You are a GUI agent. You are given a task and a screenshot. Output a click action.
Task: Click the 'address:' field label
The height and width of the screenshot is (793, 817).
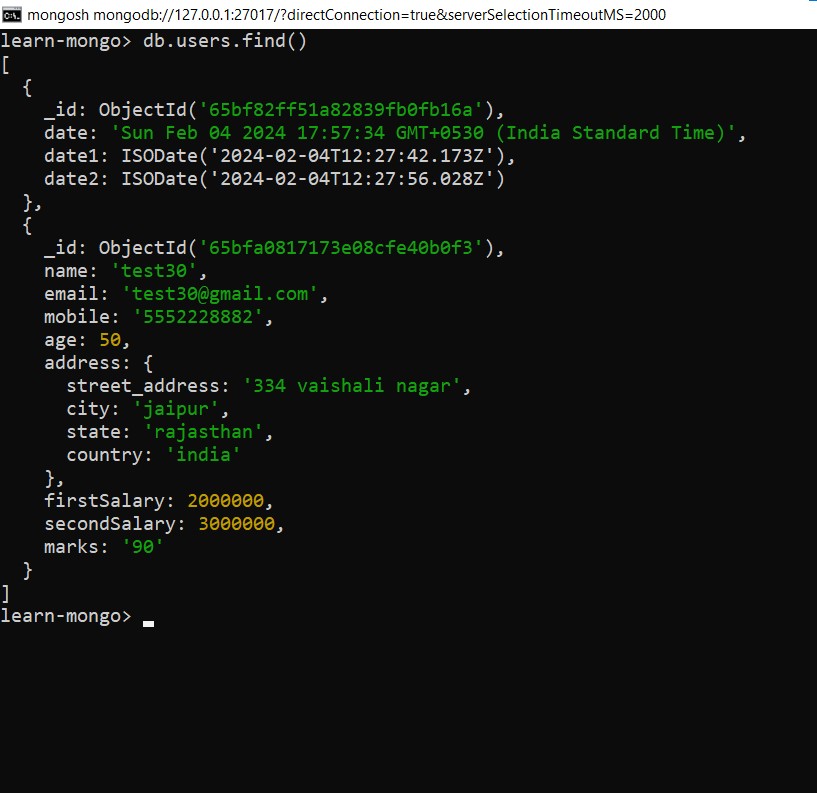click(87, 363)
